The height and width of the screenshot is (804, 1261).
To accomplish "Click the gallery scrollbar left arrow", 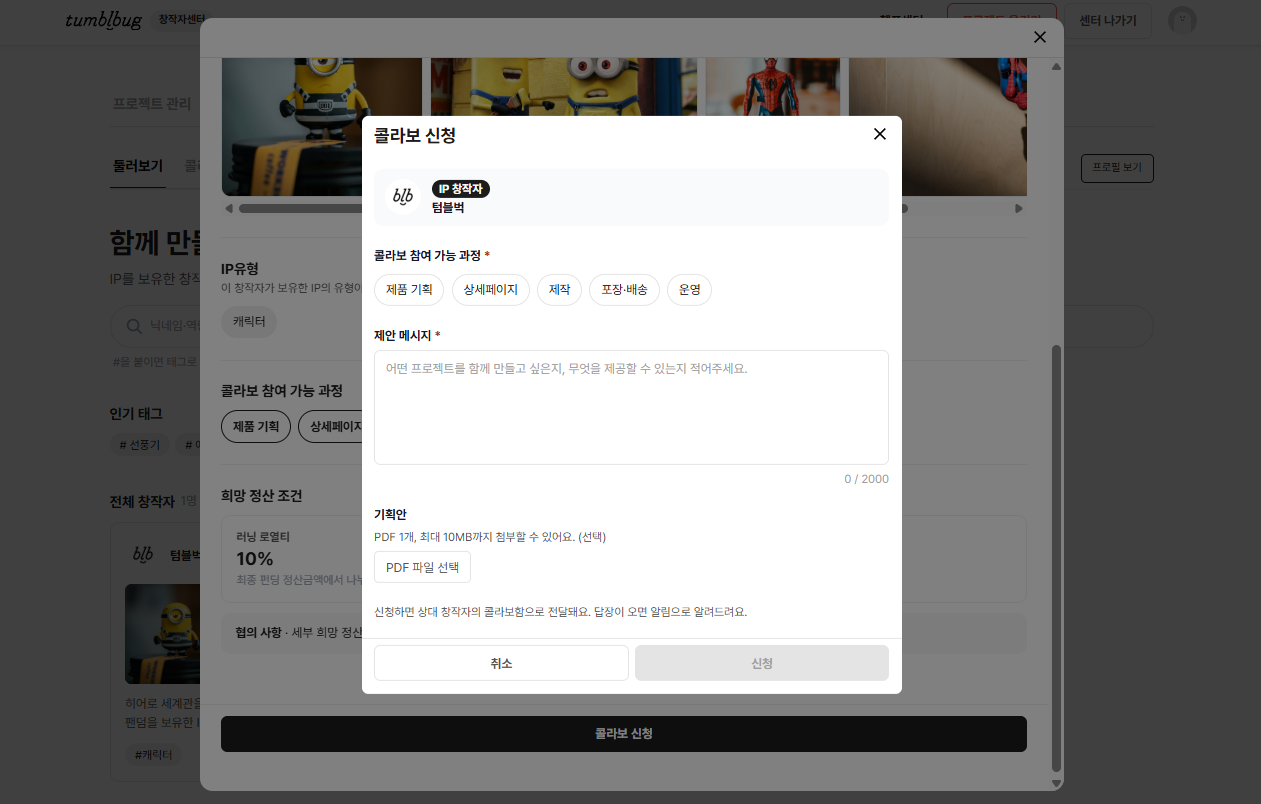I will click(228, 208).
